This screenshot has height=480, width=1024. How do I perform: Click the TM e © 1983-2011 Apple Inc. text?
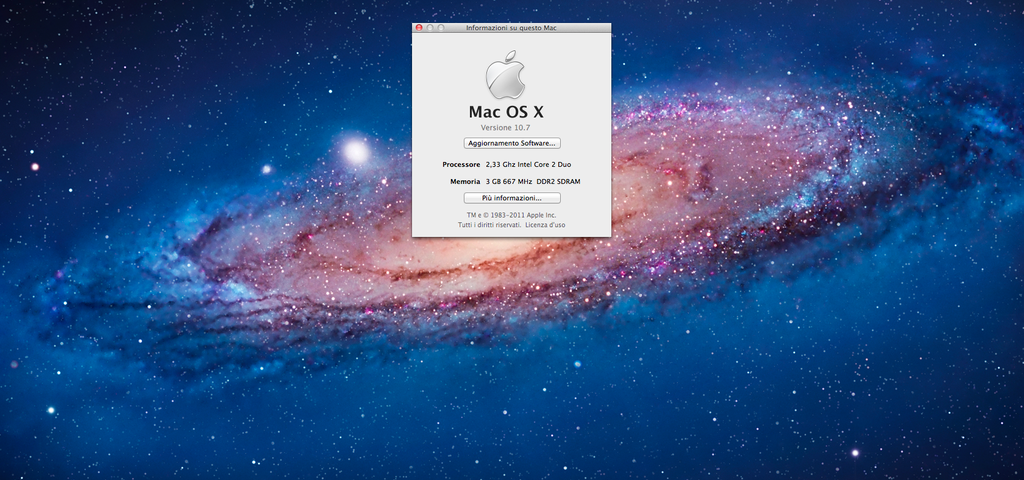coord(511,215)
